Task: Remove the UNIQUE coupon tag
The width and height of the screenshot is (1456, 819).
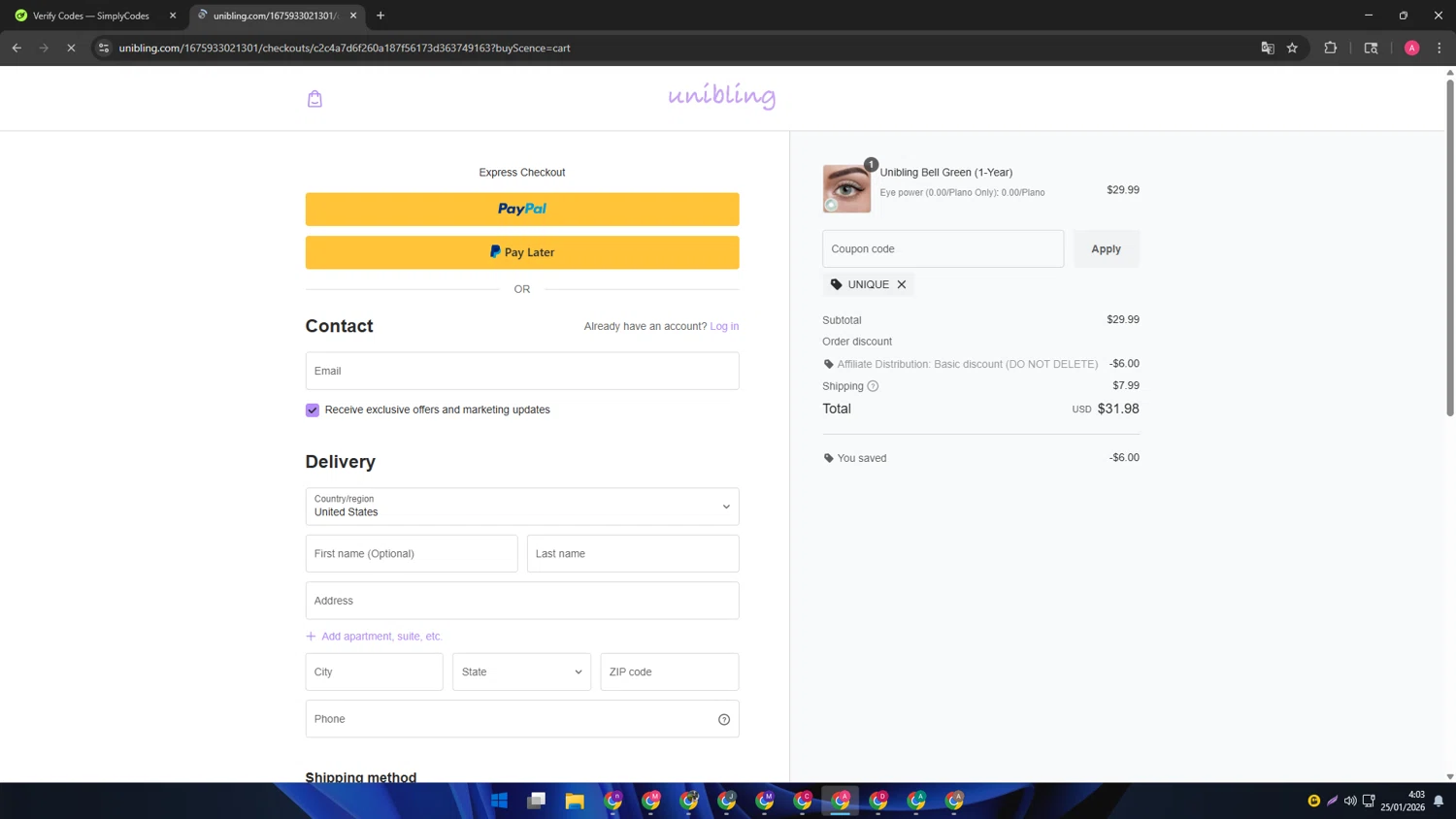Action: point(902,284)
